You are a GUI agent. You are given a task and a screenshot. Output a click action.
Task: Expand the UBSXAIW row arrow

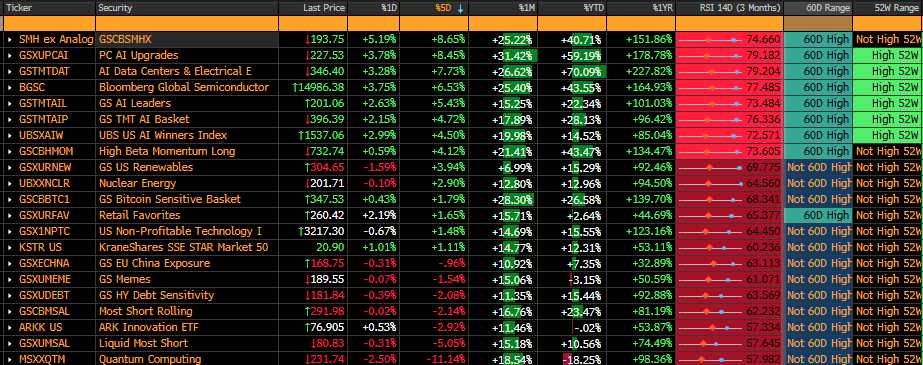[x=10, y=135]
